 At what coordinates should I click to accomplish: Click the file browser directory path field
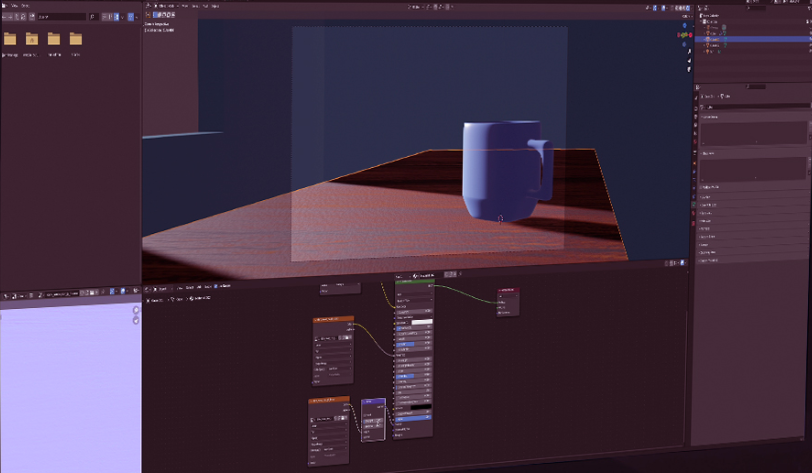coord(61,17)
